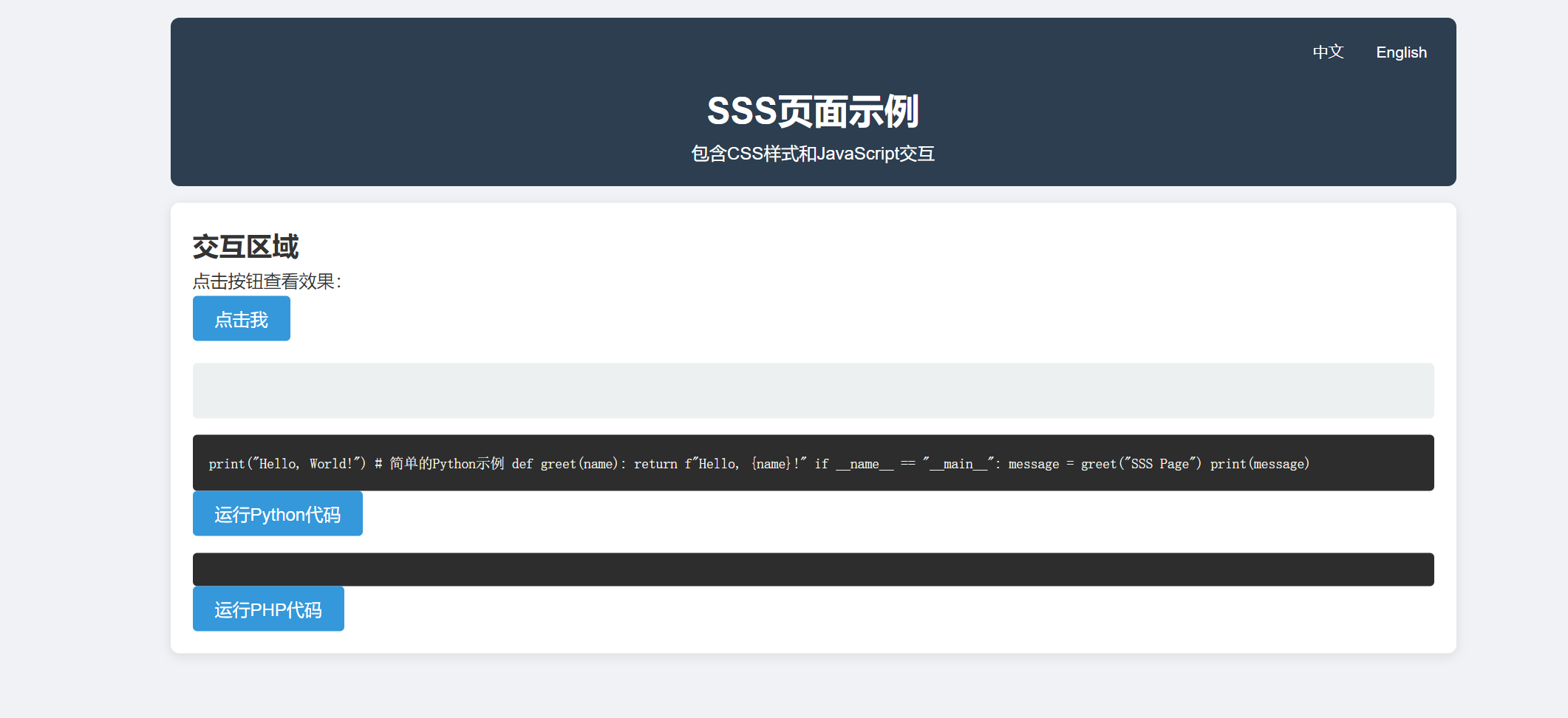Click the empty dark PHP code block
Image resolution: width=1568 pixels, height=718 pixels.
click(813, 570)
